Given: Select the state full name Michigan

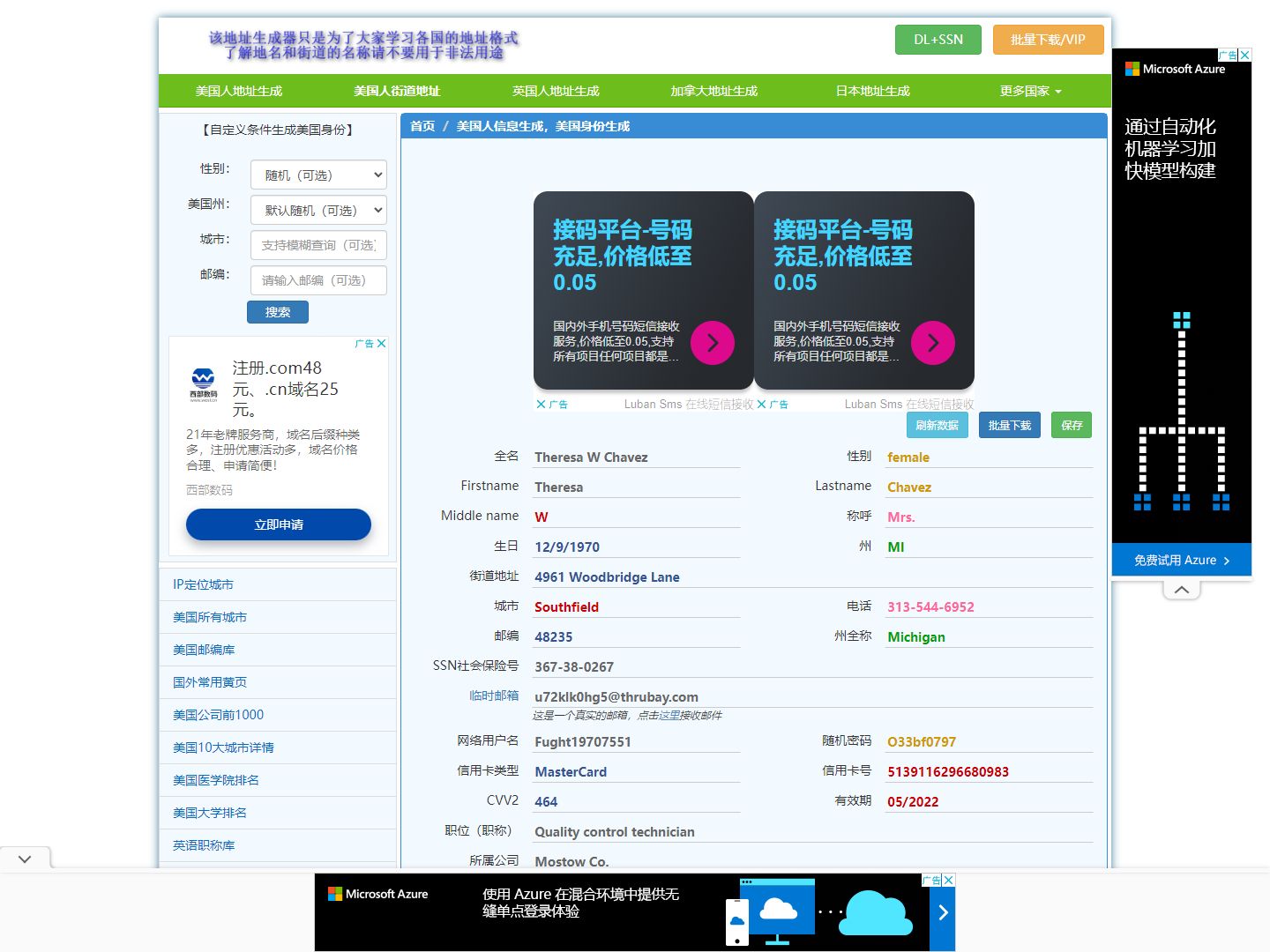Looking at the screenshot, I should point(916,636).
